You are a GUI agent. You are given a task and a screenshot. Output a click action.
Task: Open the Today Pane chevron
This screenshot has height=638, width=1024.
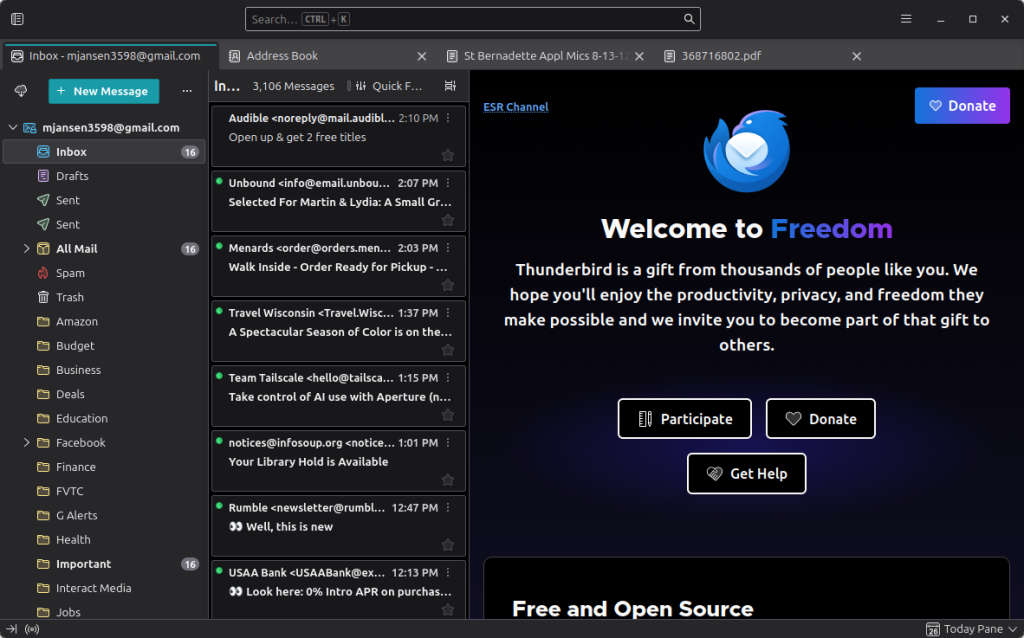[x=1013, y=629]
